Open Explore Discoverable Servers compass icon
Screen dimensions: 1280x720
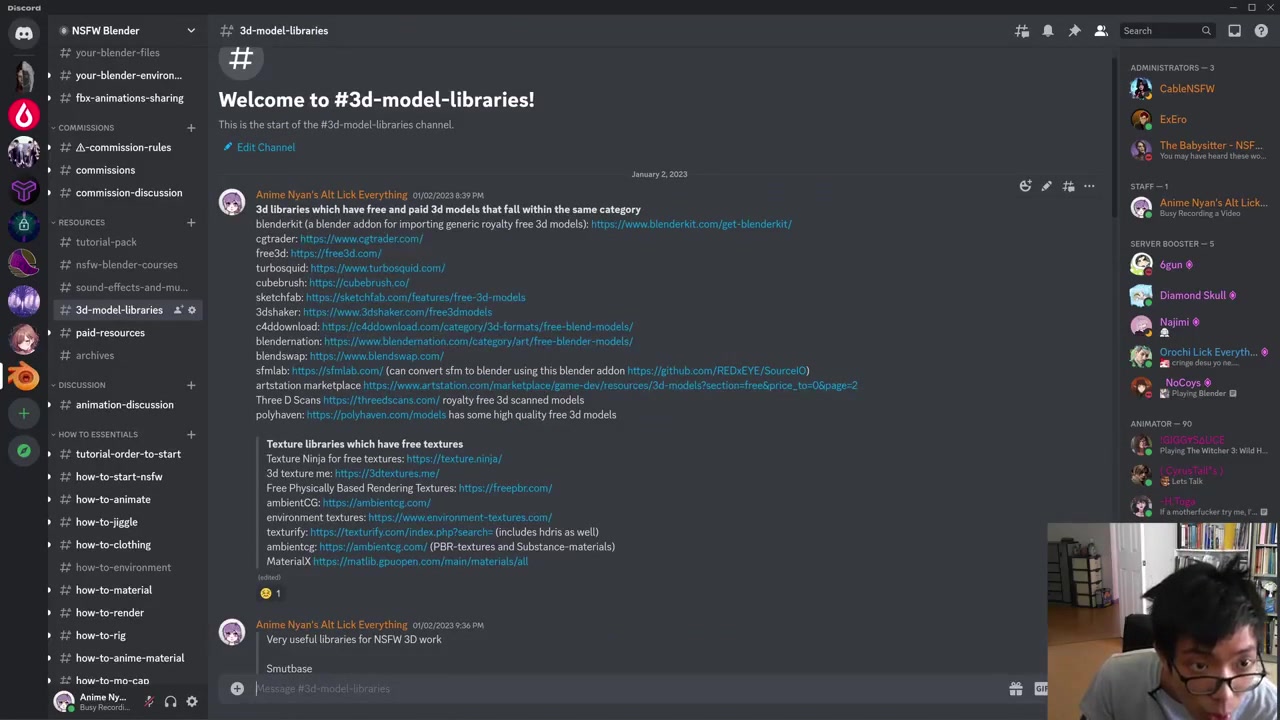(24, 451)
